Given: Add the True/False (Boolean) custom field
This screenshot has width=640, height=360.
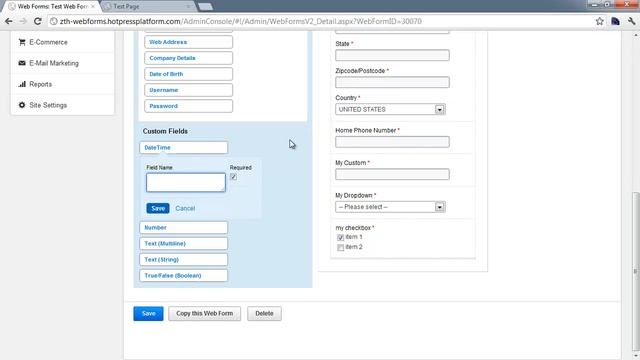Looking at the screenshot, I should point(184,275).
